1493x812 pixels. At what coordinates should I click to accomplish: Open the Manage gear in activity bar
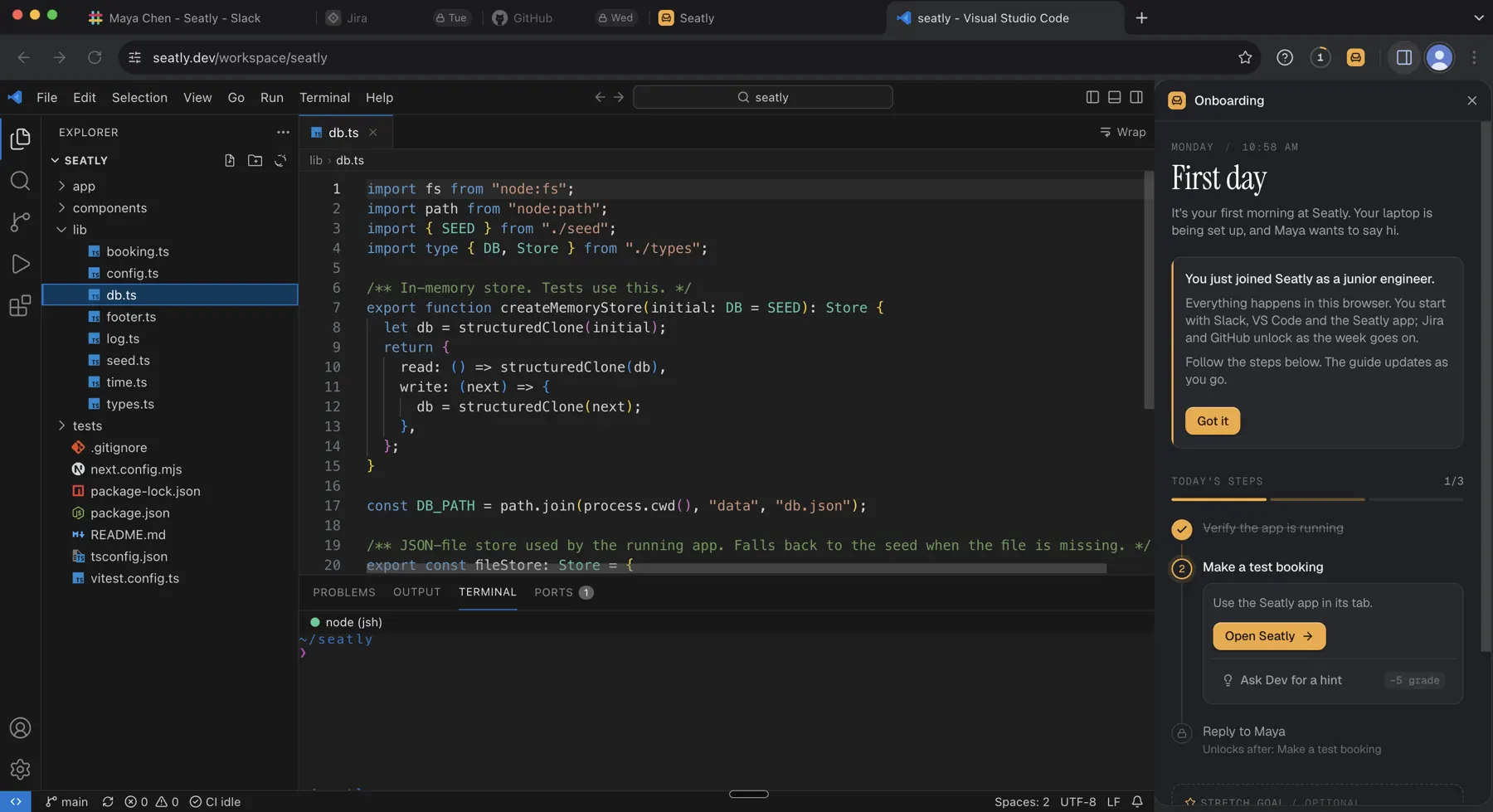coord(20,770)
